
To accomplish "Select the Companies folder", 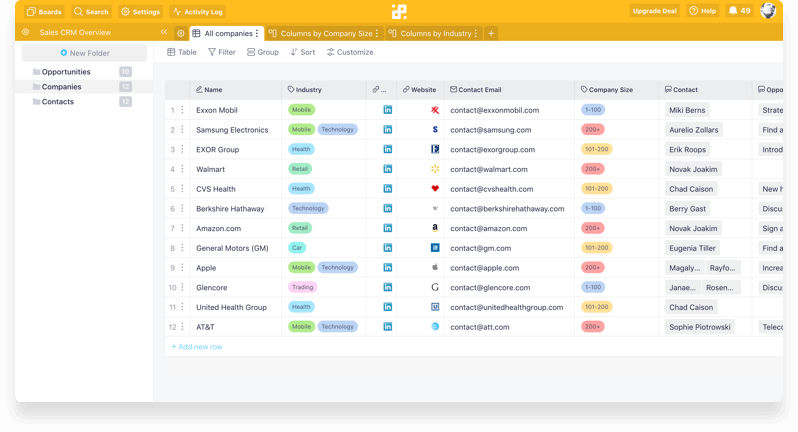I will 83,87.
